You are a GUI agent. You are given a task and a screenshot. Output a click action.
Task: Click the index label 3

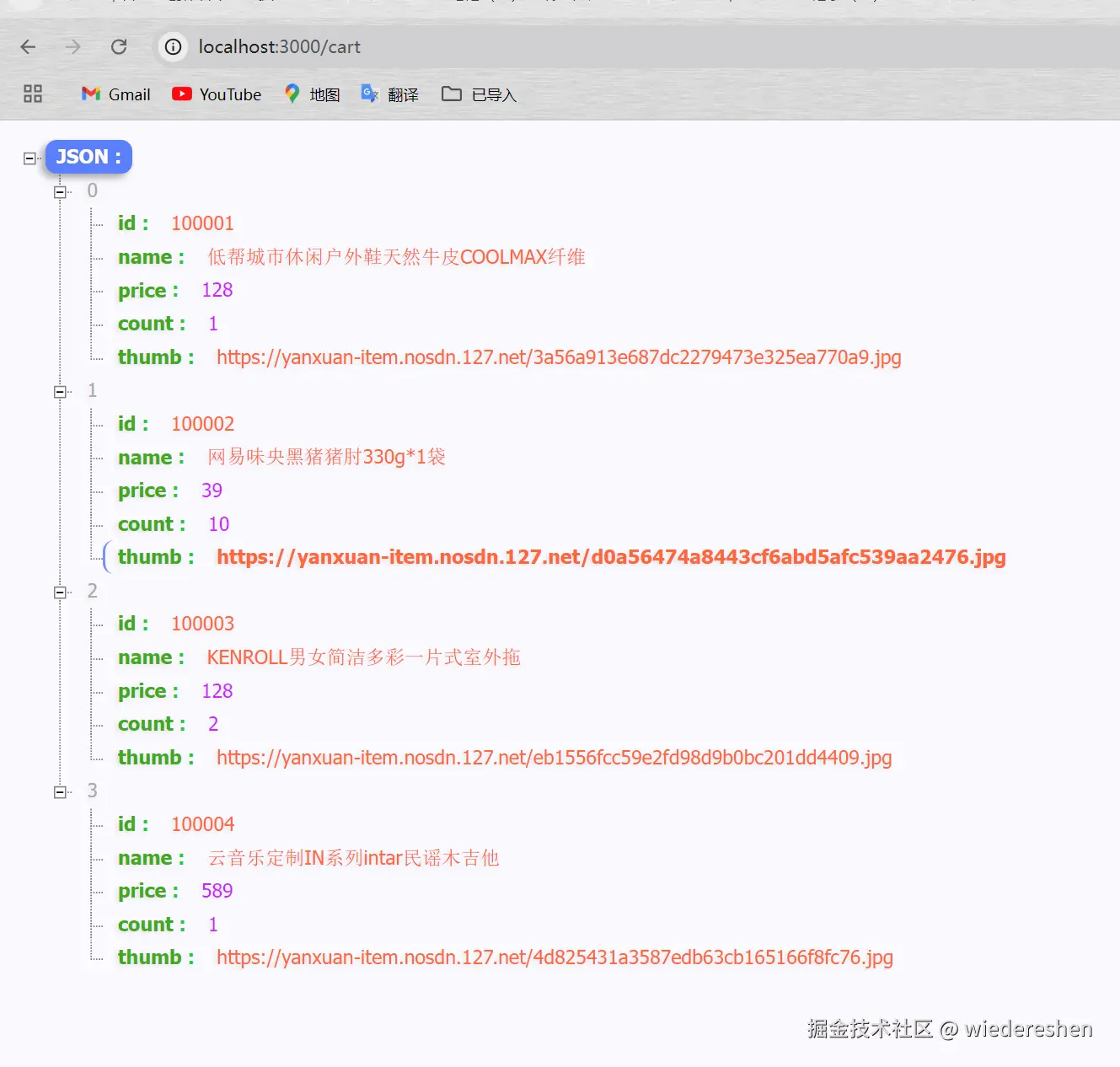coord(93,791)
